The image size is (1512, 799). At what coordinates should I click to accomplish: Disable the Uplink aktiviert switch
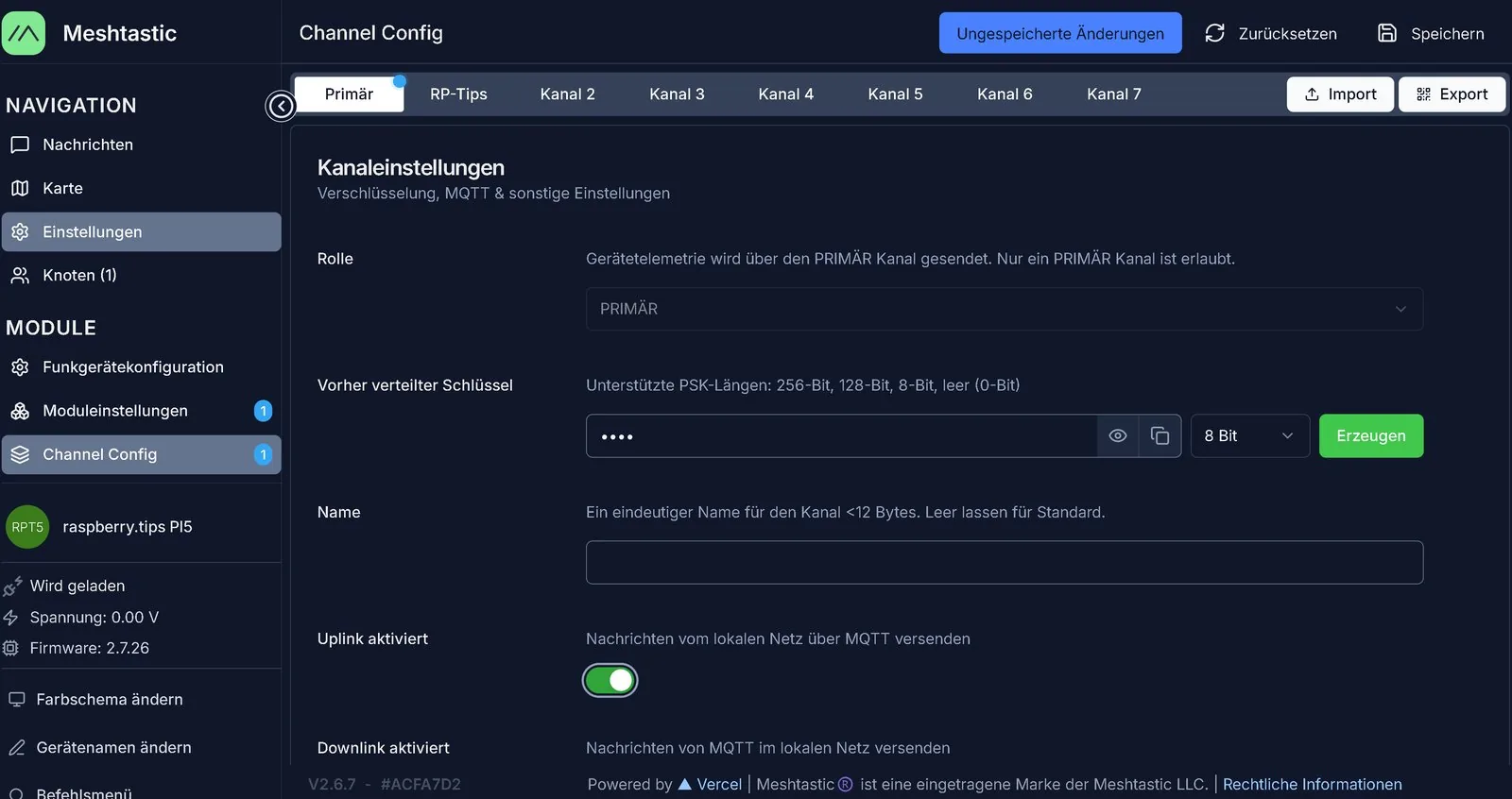click(x=610, y=680)
